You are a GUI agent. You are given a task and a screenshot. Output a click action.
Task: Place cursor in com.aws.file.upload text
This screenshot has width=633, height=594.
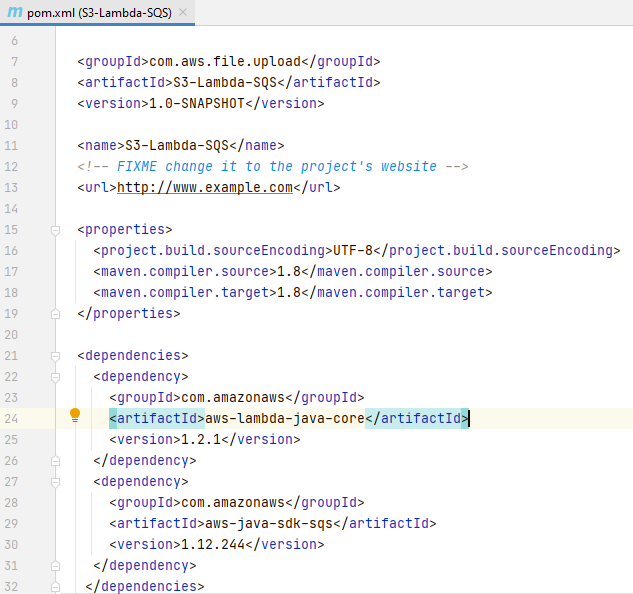point(225,61)
